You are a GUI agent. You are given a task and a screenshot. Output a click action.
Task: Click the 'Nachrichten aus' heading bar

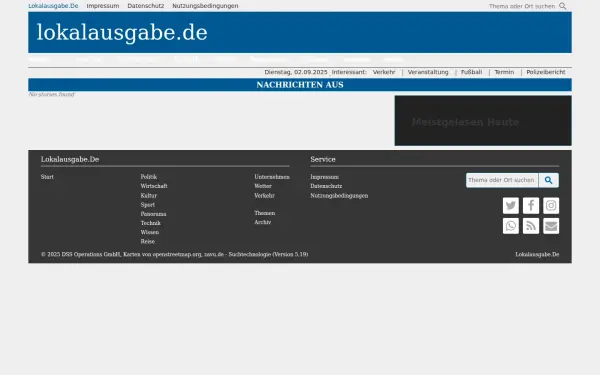(x=300, y=85)
